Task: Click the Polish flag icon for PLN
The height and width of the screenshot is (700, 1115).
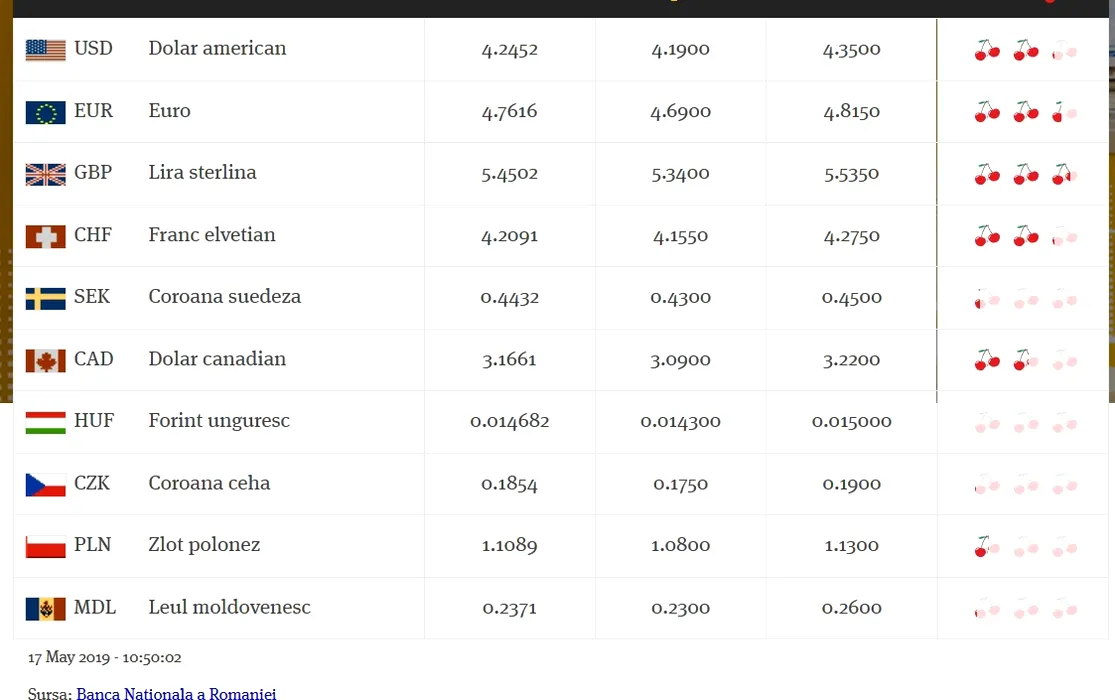Action: (x=46, y=546)
